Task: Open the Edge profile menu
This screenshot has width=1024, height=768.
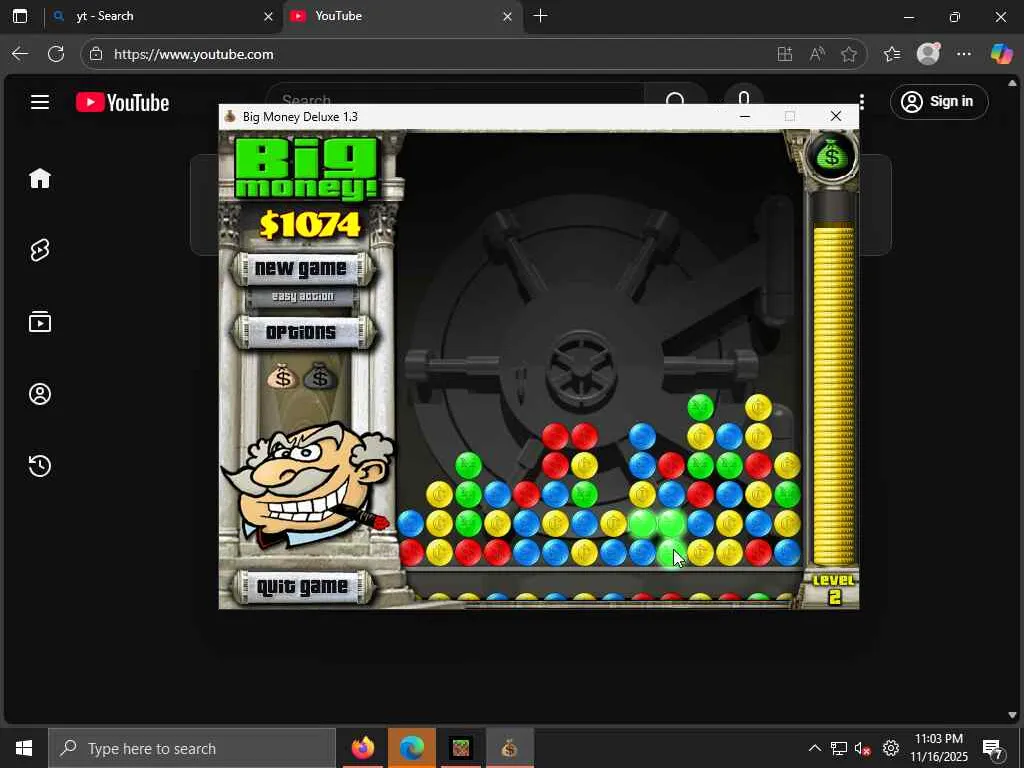Action: coord(928,54)
